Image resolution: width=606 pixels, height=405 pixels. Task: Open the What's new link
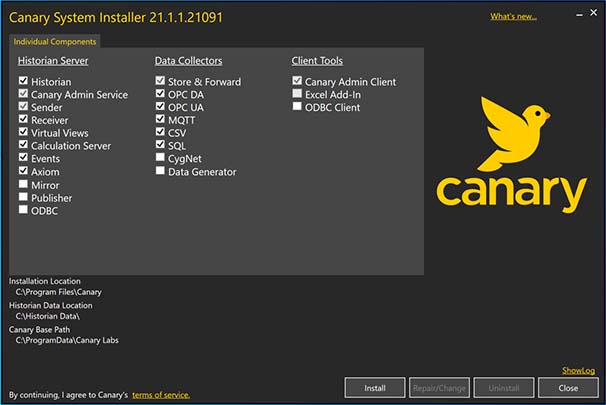click(x=513, y=17)
